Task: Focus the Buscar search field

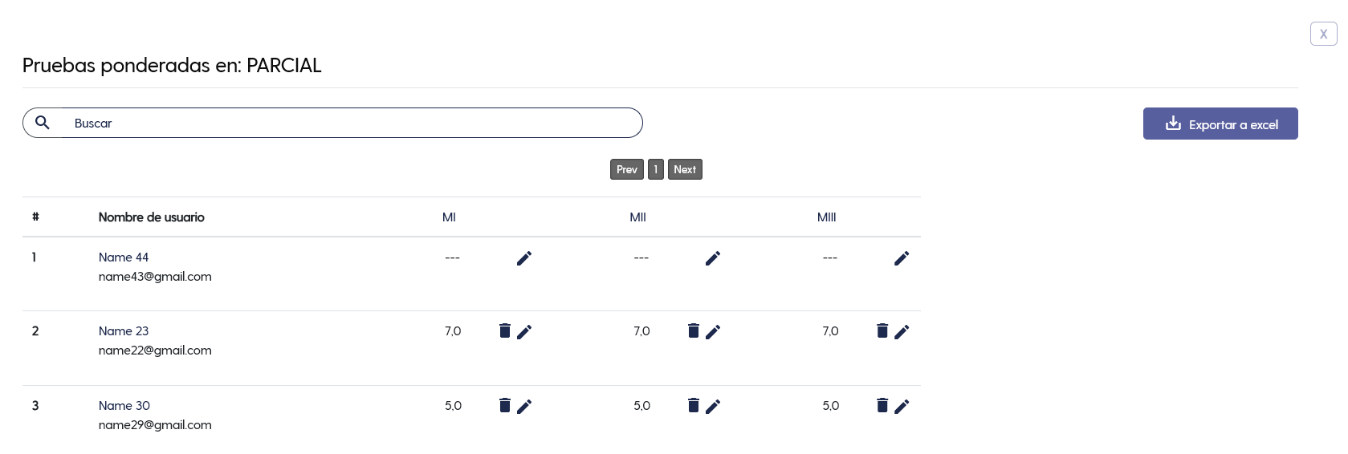Action: click(332, 123)
